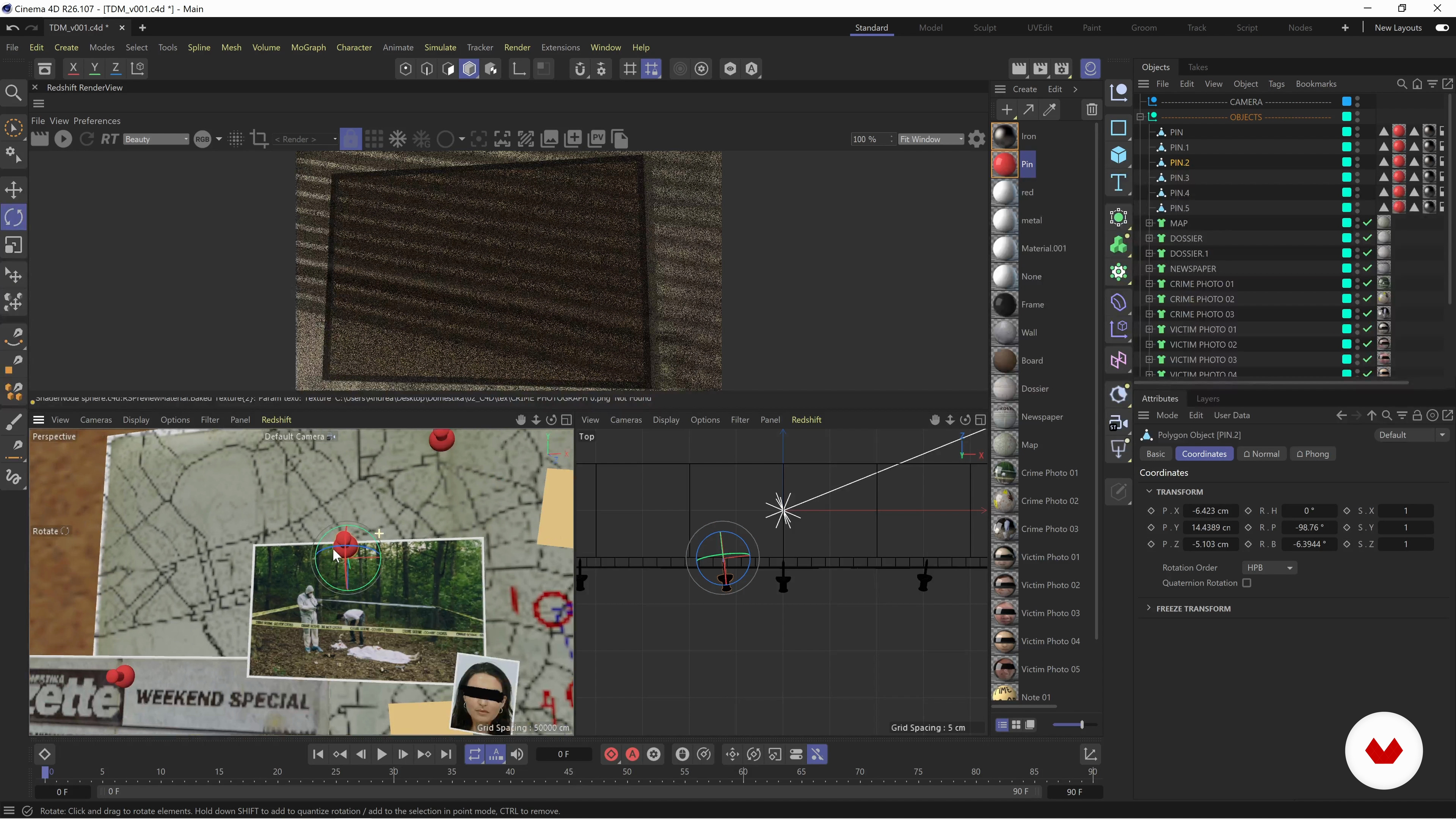Click Create in the material manager
The image size is (1456, 819).
tap(1024, 89)
